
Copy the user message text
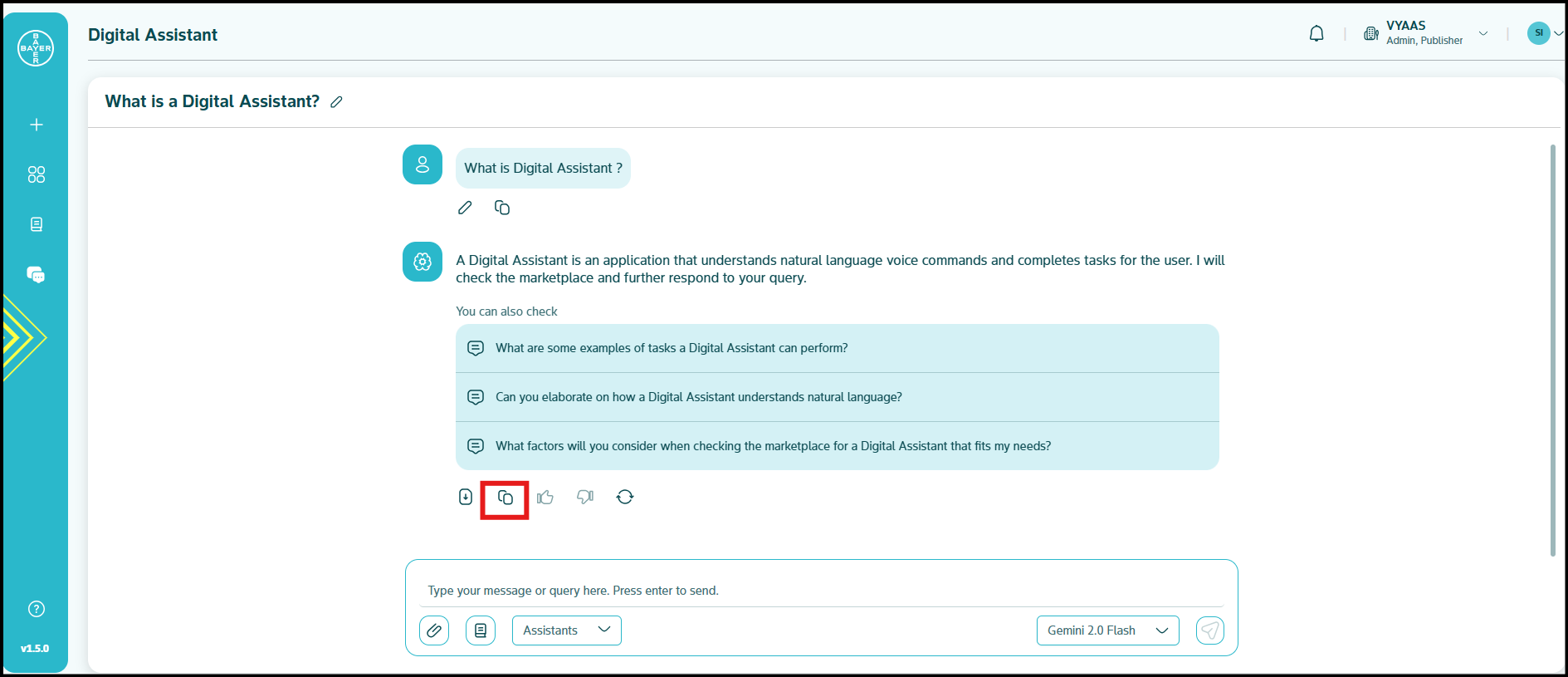pos(502,208)
